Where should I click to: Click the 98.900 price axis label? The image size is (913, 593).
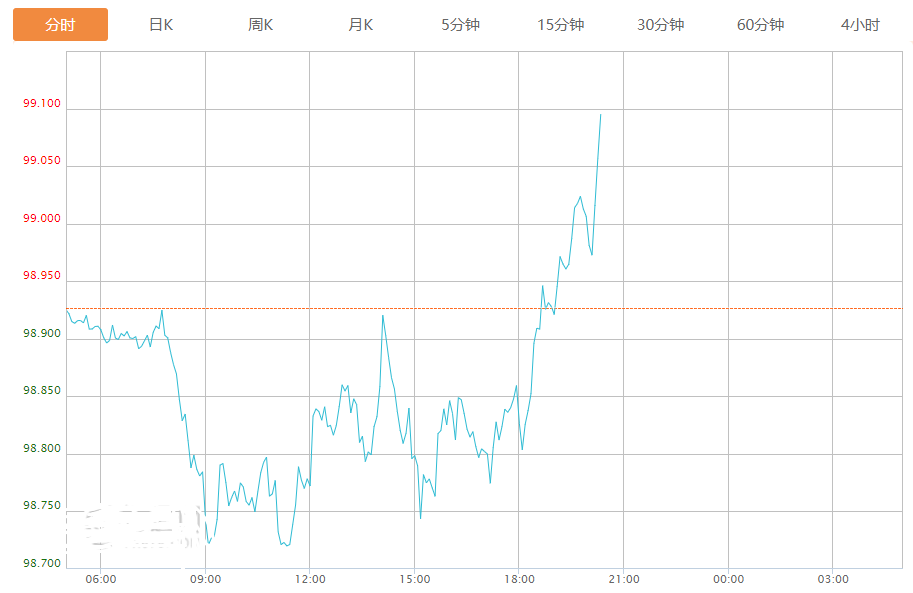point(42,334)
